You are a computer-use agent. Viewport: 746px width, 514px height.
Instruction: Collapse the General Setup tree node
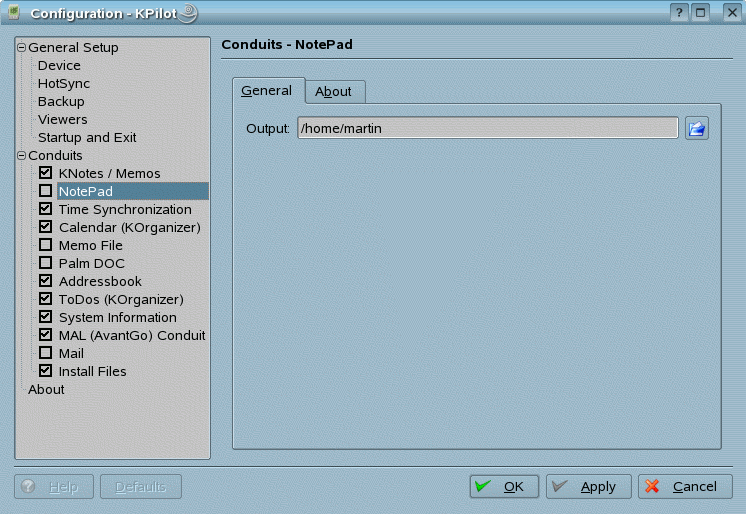coord(21,47)
